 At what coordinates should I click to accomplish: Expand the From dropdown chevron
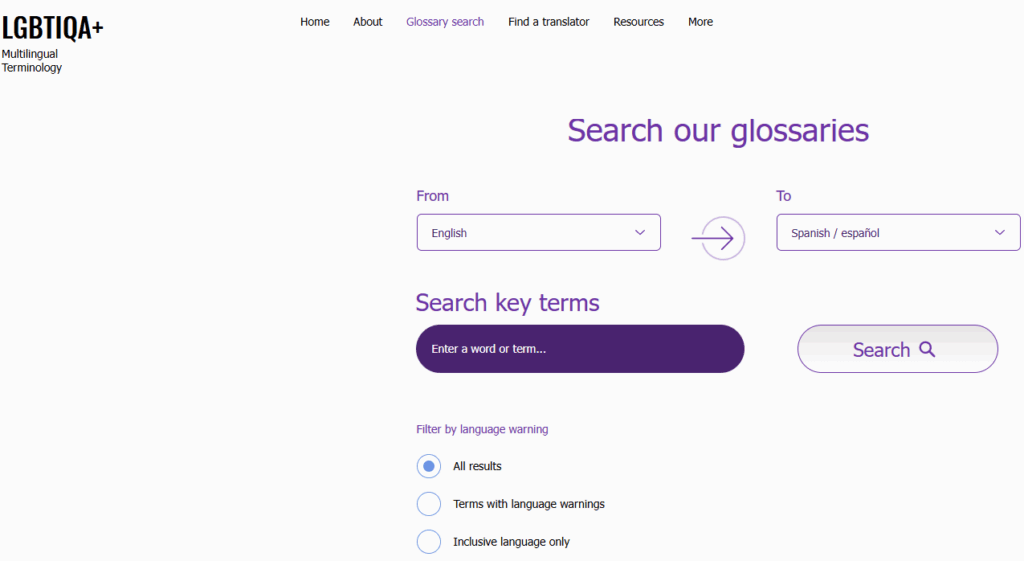pyautogui.click(x=640, y=232)
